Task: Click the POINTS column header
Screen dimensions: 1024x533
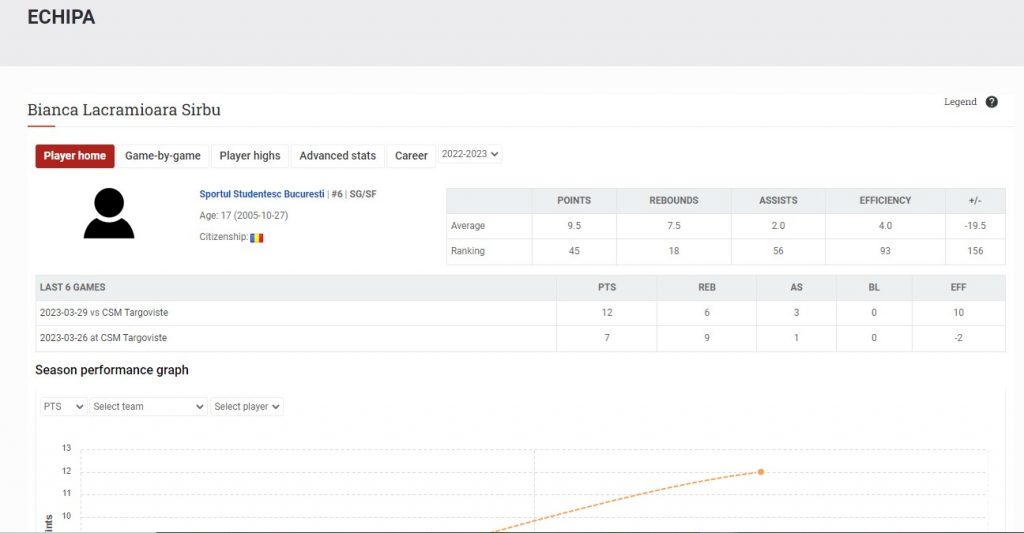Action: click(574, 201)
